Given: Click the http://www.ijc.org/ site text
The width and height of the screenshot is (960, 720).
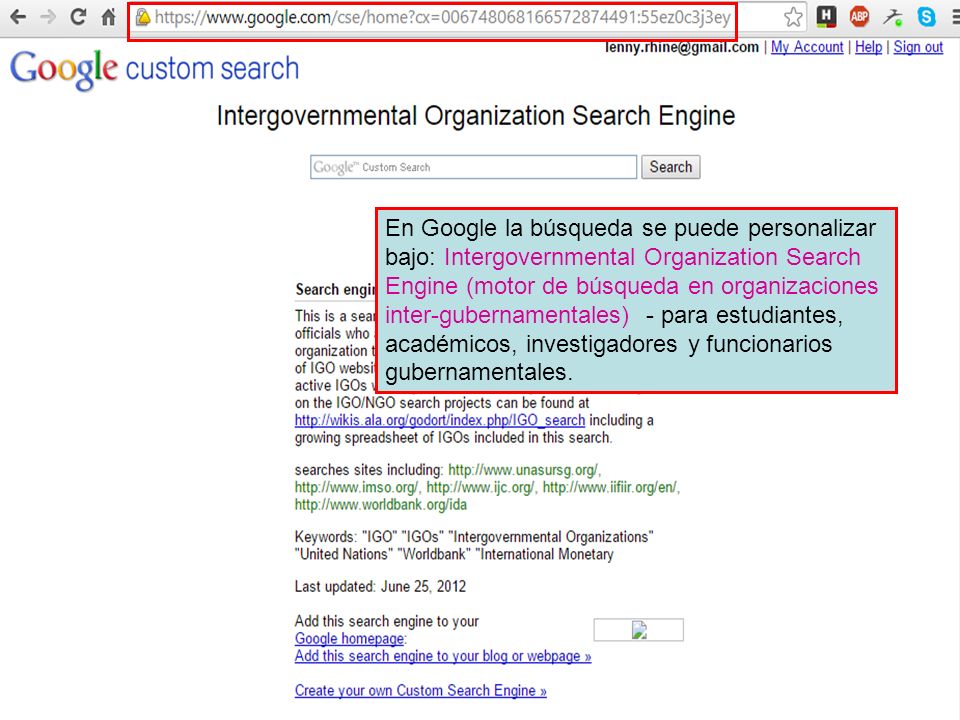Looking at the screenshot, I should tap(481, 488).
